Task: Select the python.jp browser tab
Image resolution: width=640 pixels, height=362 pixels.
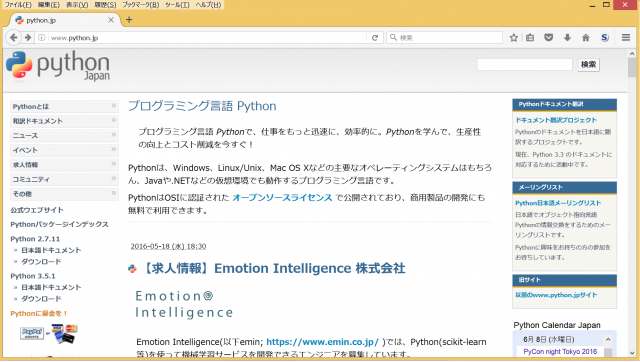Action: pyautogui.click(x=64, y=20)
